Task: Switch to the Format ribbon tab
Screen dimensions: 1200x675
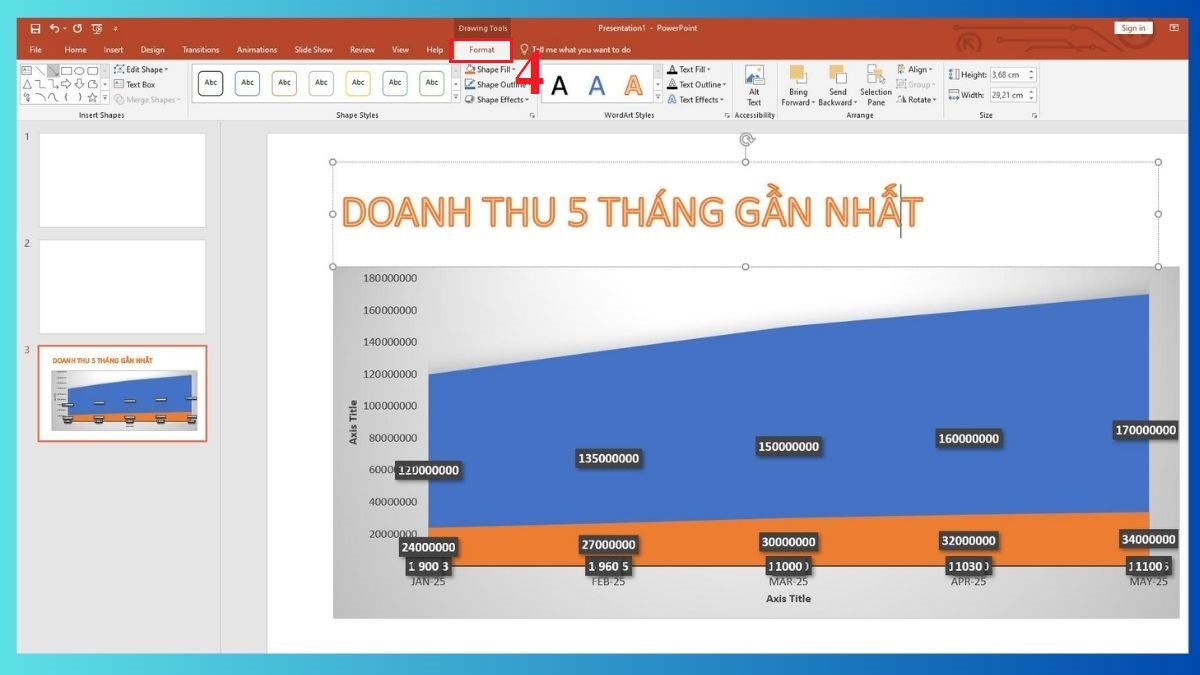Action: click(482, 48)
